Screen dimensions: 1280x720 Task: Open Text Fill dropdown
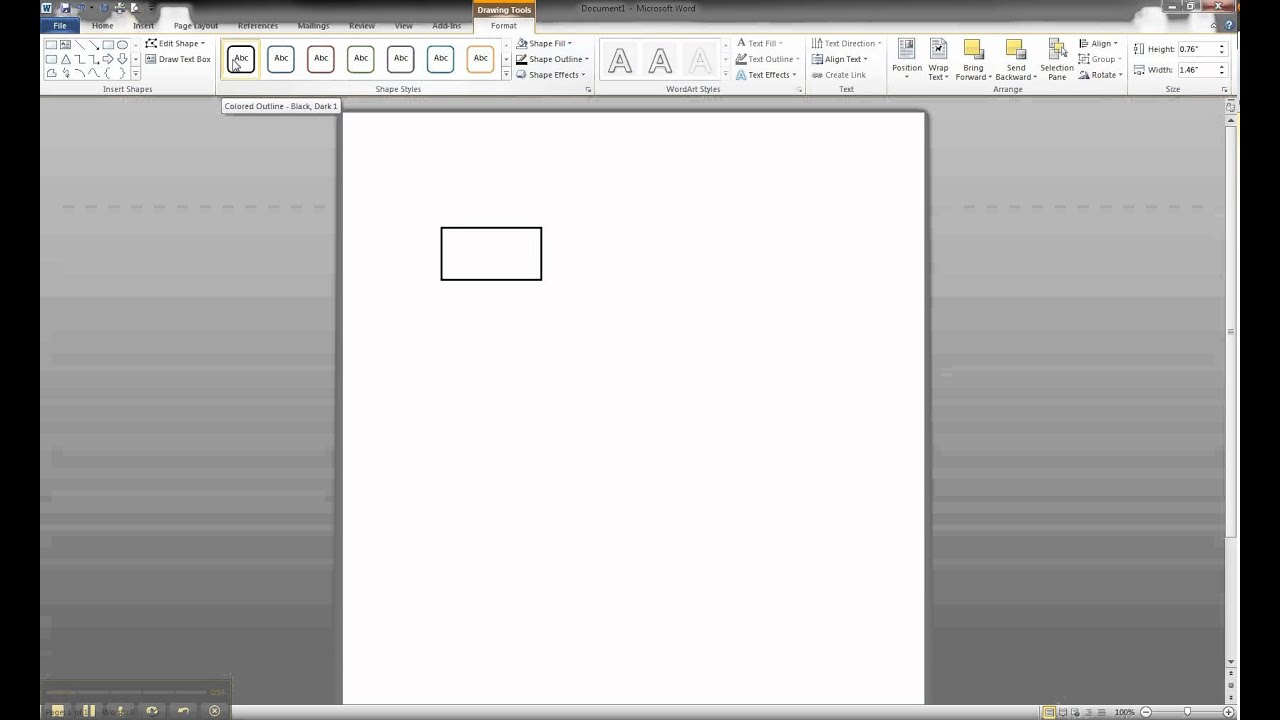[x=759, y=44]
